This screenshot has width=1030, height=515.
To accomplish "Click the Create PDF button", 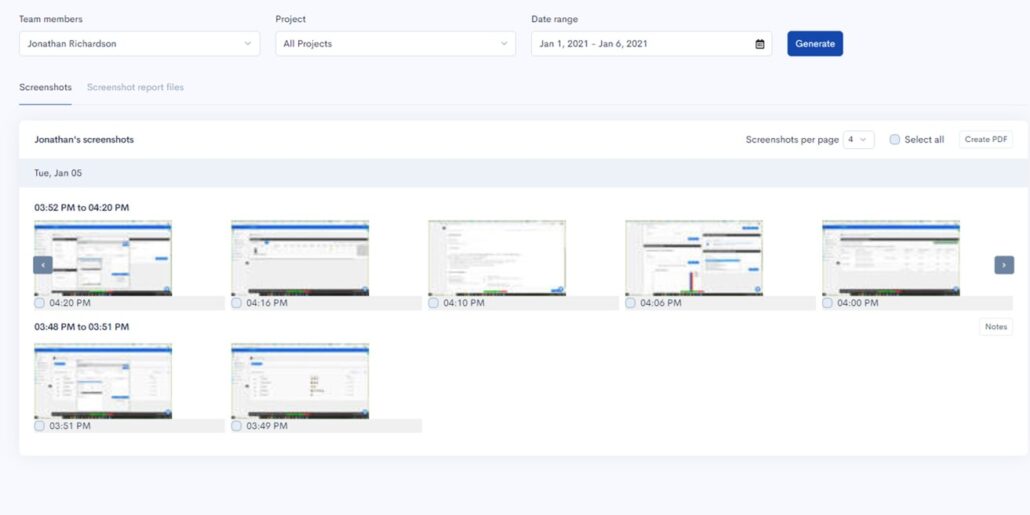I will click(x=985, y=140).
